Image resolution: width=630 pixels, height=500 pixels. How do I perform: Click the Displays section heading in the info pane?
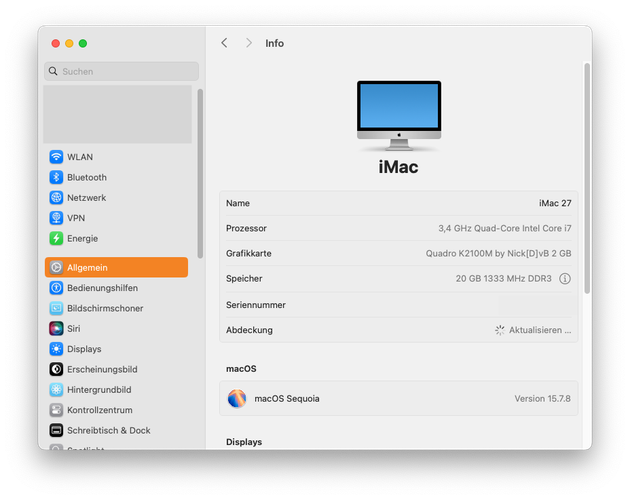coord(244,442)
